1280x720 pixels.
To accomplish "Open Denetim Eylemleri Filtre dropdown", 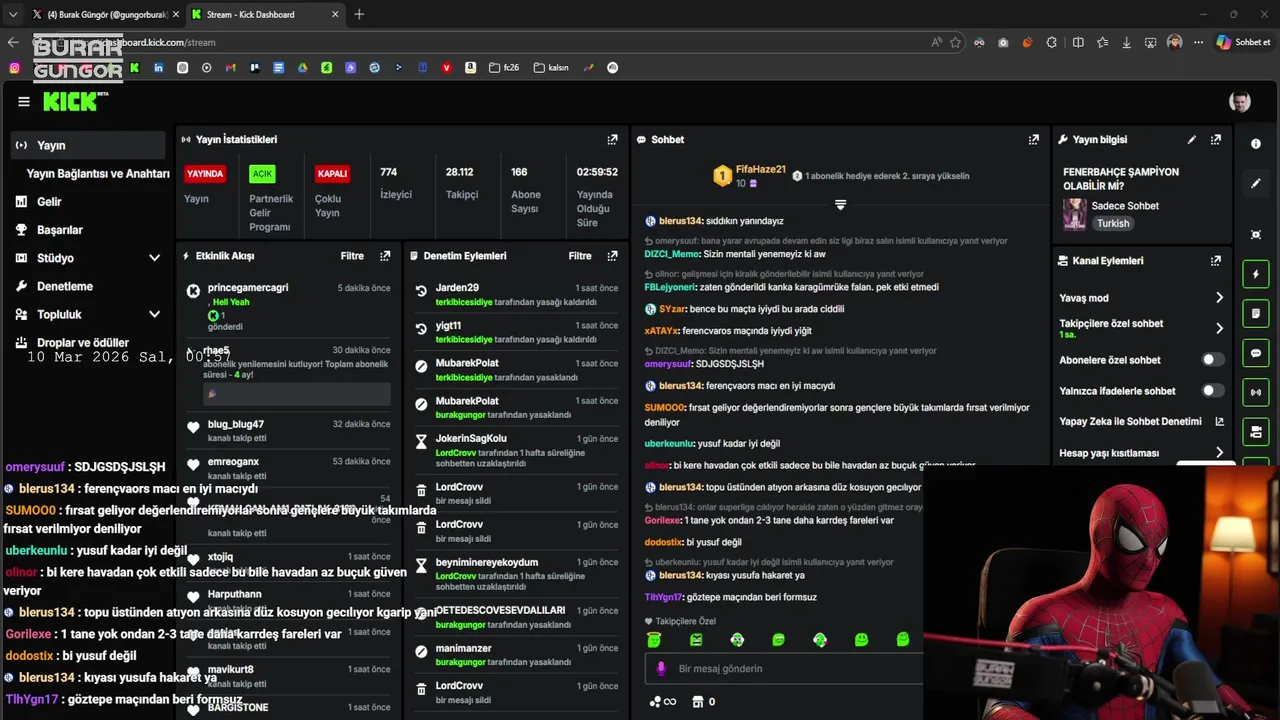I will (x=580, y=256).
